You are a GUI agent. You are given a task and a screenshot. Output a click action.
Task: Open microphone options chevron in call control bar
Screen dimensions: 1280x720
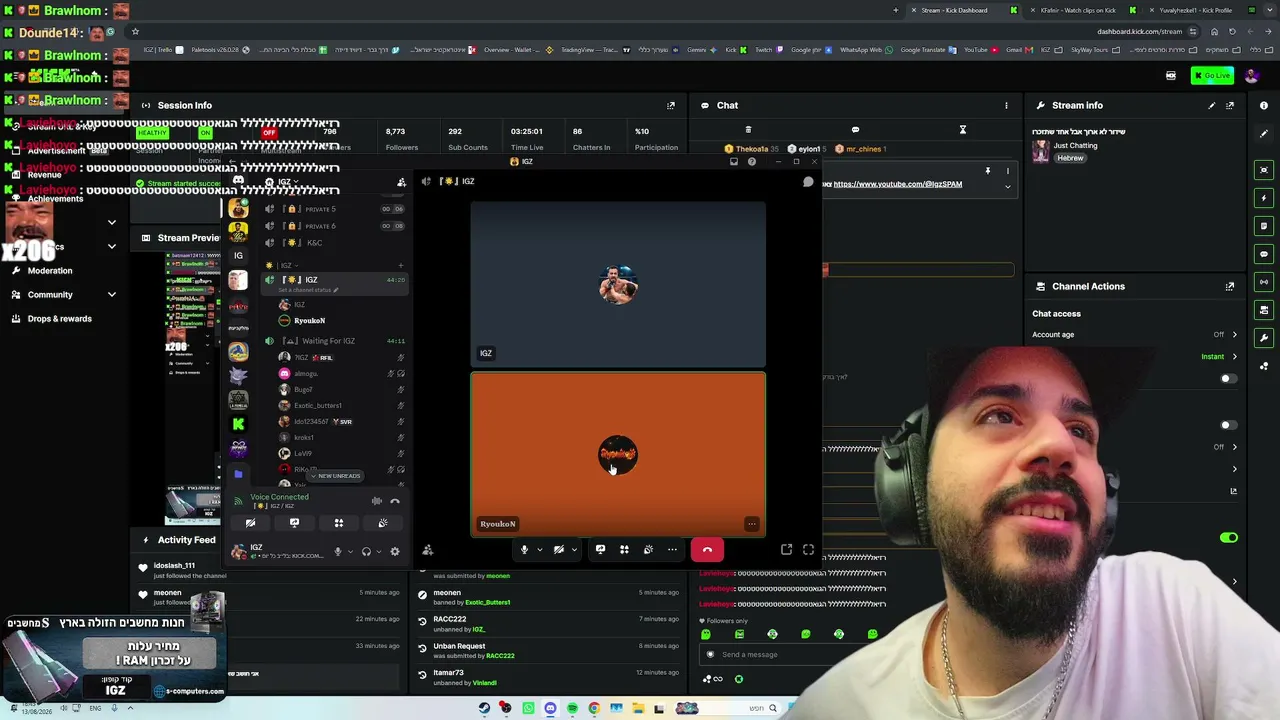coord(540,549)
